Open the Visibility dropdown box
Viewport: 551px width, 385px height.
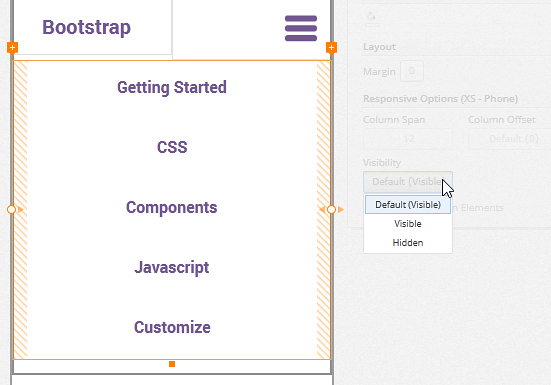coord(408,182)
